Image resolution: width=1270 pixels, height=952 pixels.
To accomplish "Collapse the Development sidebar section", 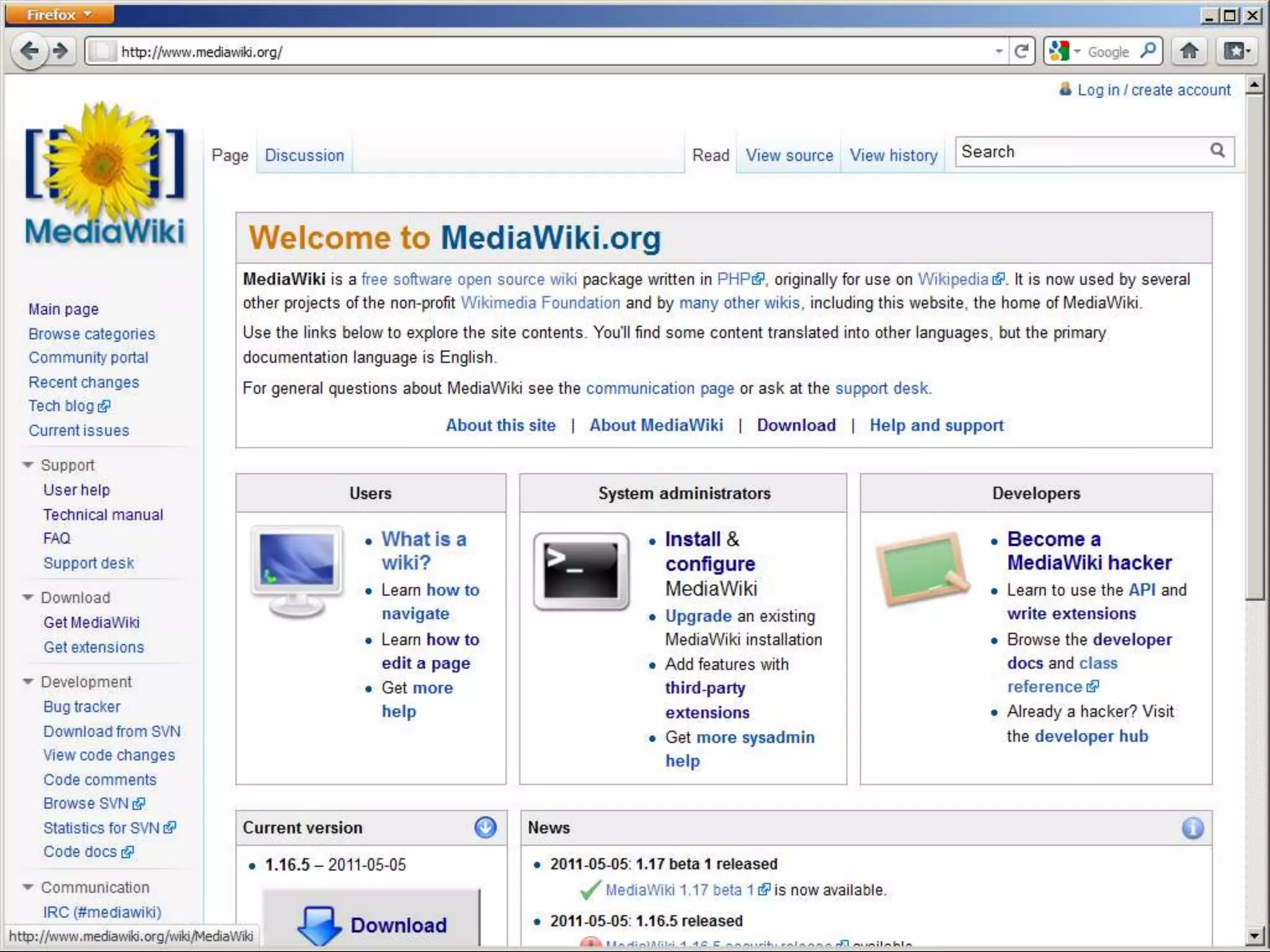I will pyautogui.click(x=27, y=682).
